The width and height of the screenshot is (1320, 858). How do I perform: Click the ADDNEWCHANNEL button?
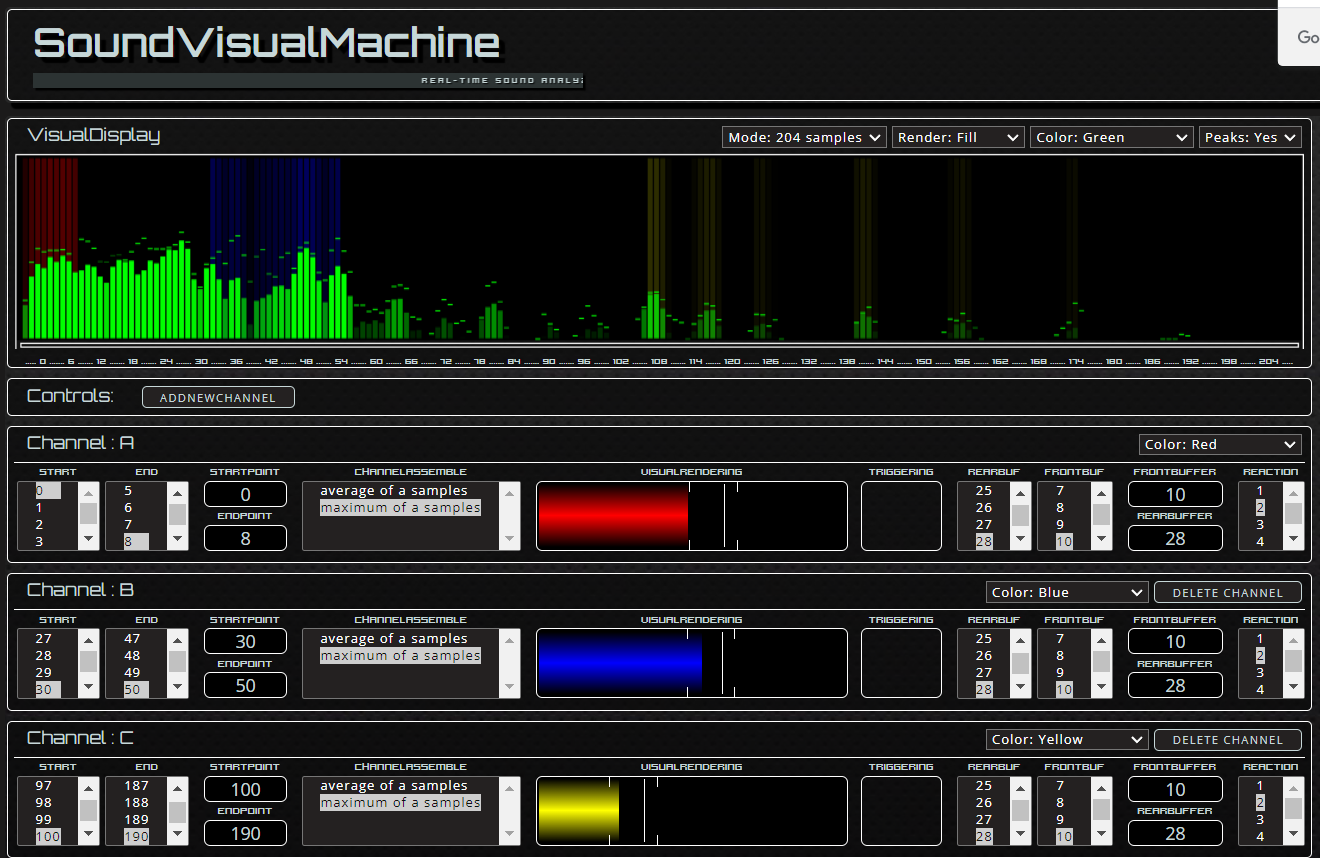pos(218,397)
